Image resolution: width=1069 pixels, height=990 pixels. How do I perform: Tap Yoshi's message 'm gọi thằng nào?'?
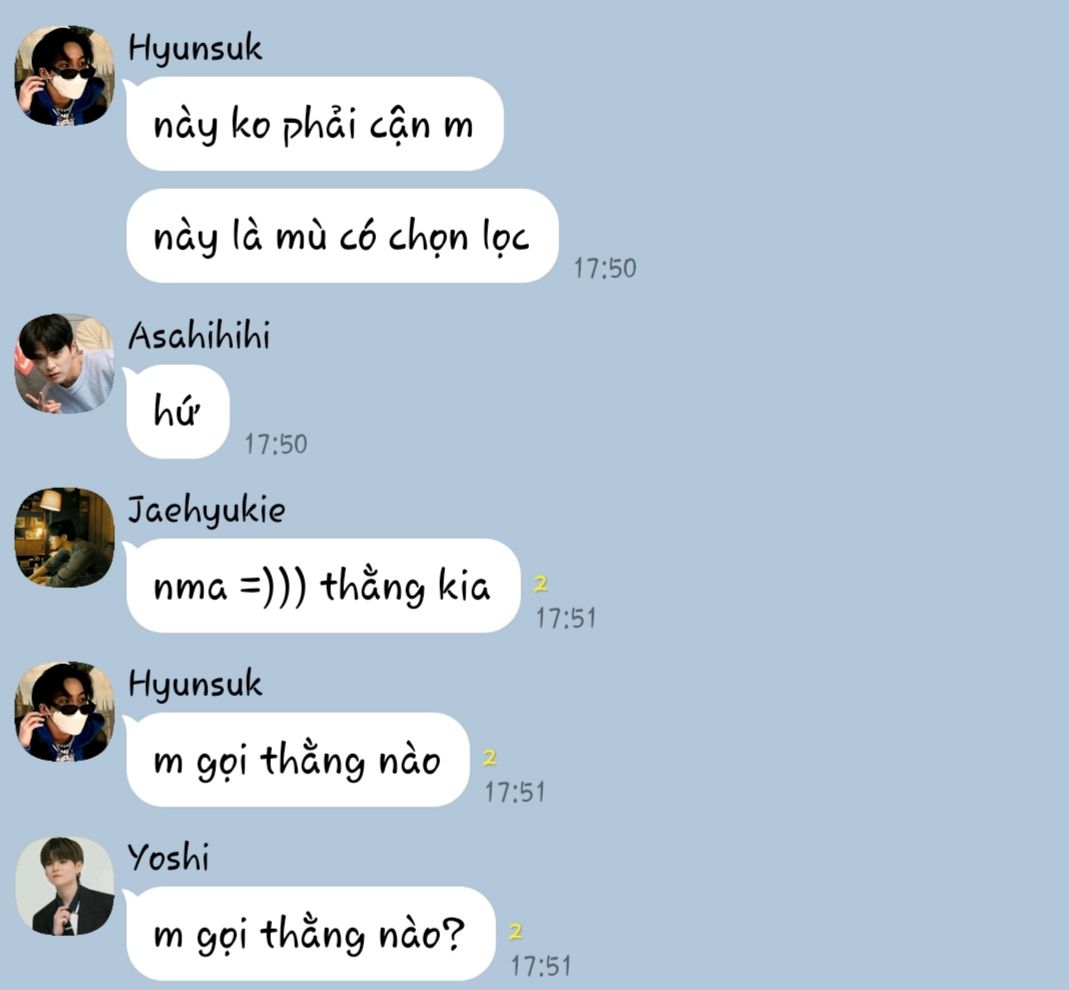(x=310, y=933)
